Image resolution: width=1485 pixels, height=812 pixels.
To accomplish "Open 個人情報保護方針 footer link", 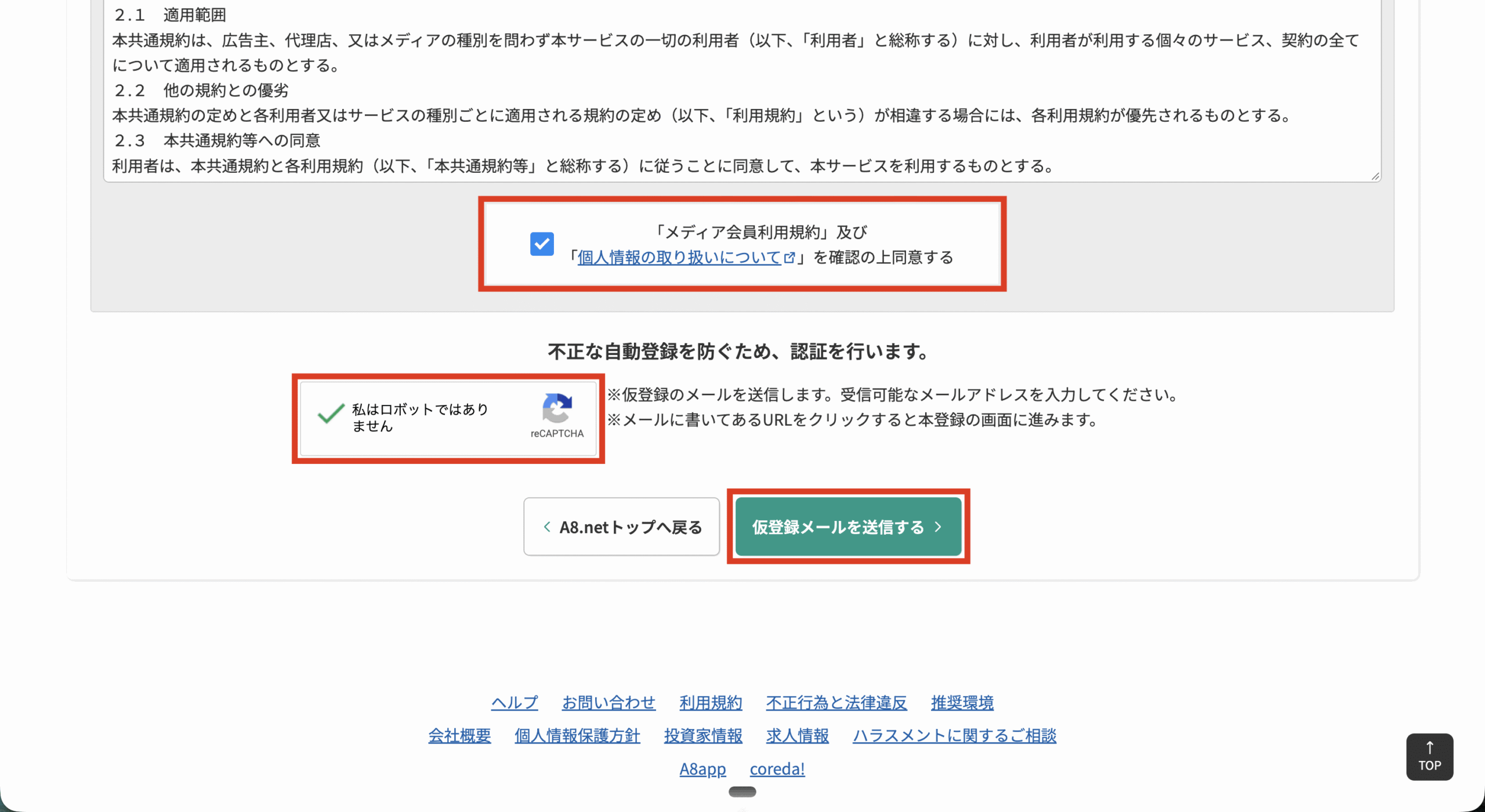I will 577,736.
